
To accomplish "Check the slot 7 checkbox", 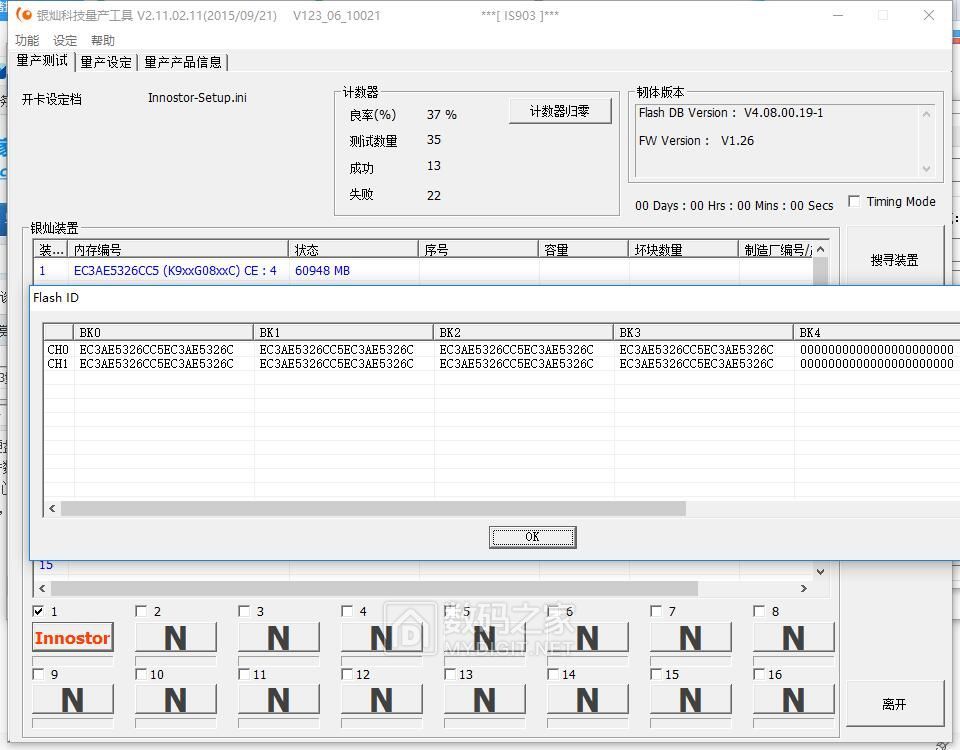I will click(x=656, y=611).
